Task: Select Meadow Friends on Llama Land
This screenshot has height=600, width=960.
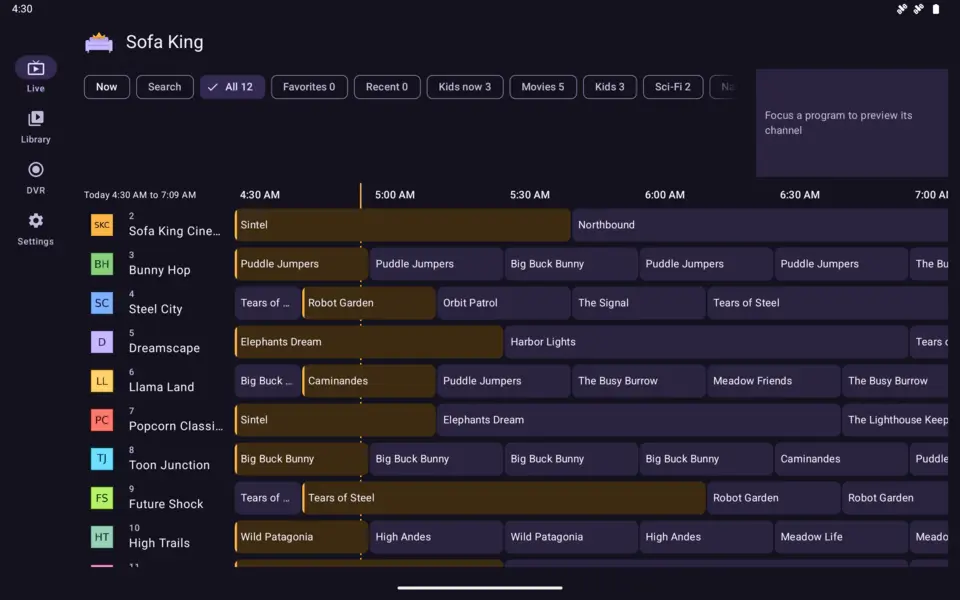Action: tap(774, 381)
